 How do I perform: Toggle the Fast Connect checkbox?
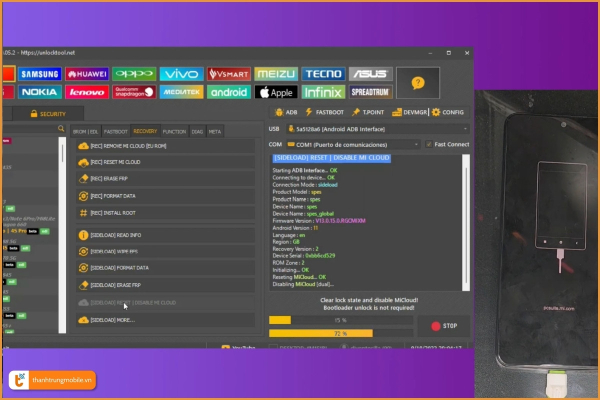[x=429, y=144]
